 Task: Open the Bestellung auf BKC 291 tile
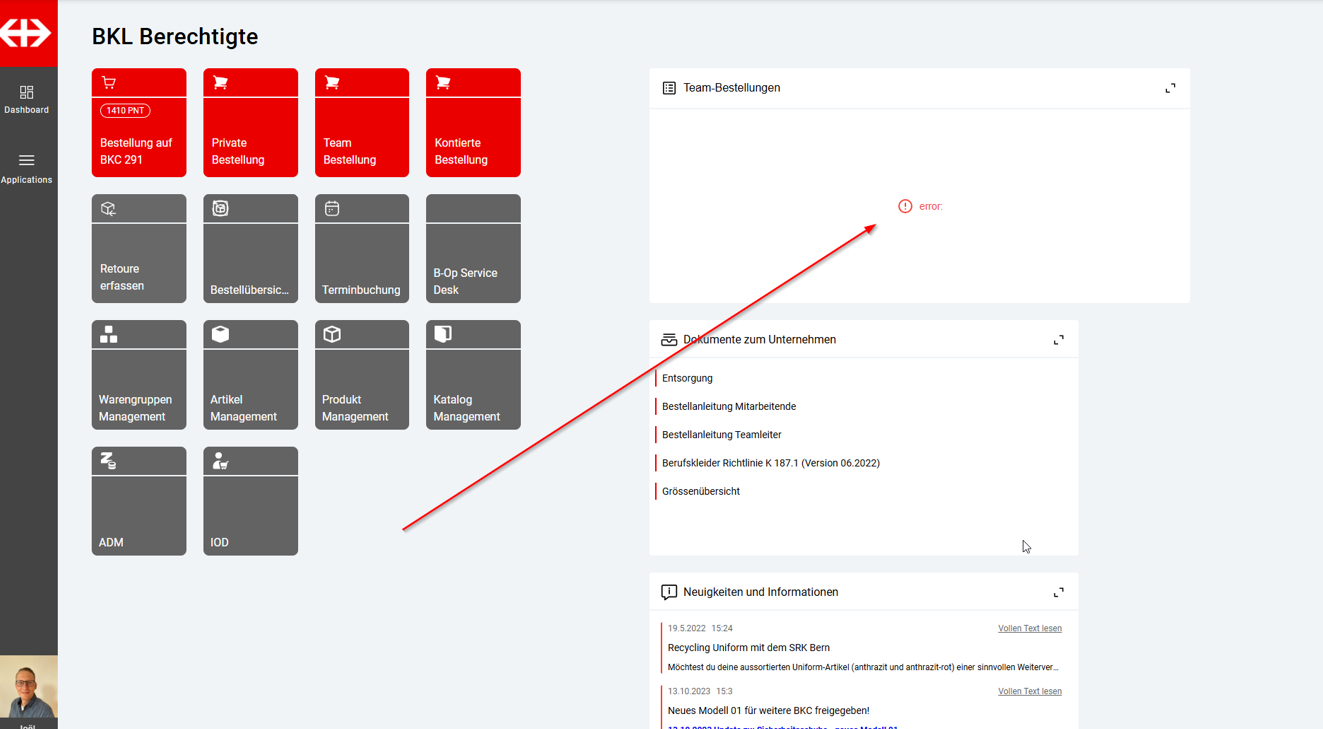139,123
